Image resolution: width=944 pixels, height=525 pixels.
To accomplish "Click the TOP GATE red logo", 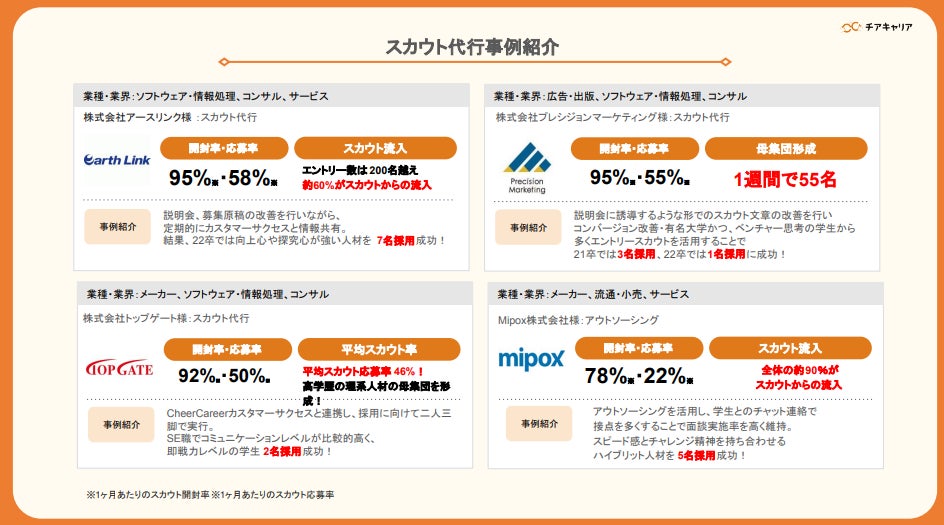I will click(120, 368).
